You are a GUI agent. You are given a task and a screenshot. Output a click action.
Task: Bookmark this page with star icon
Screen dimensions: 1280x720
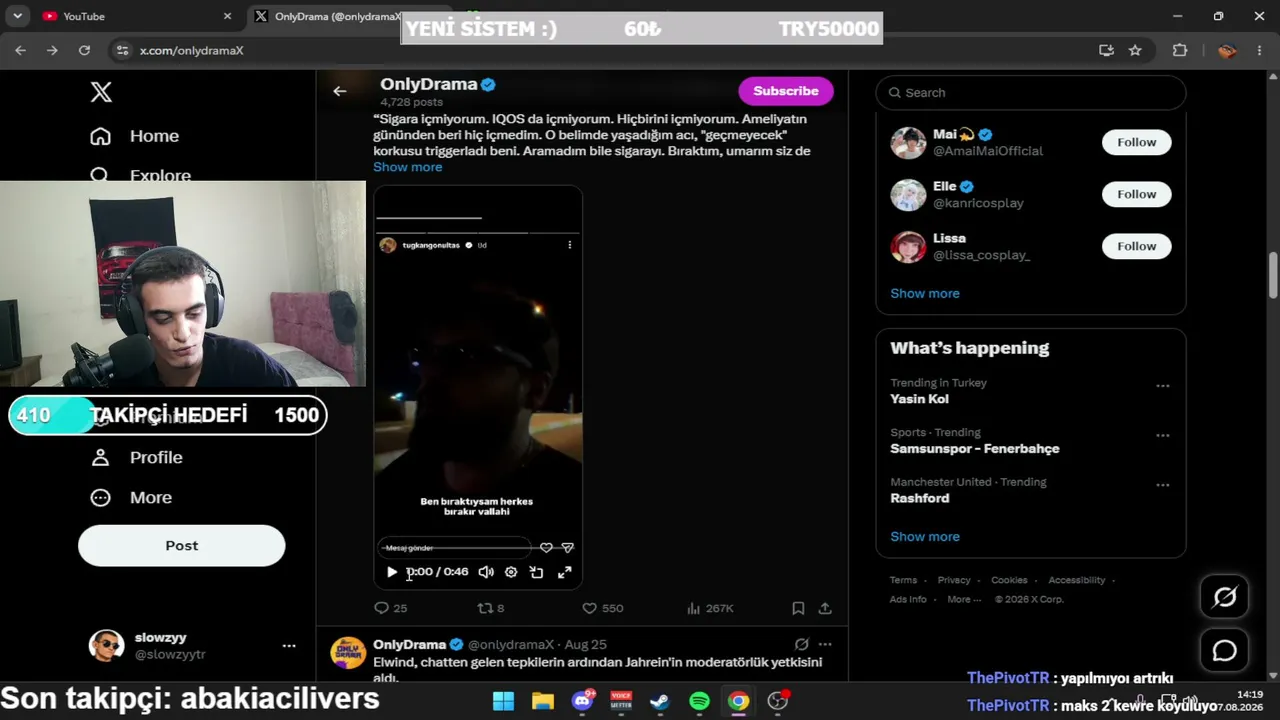click(x=1135, y=50)
